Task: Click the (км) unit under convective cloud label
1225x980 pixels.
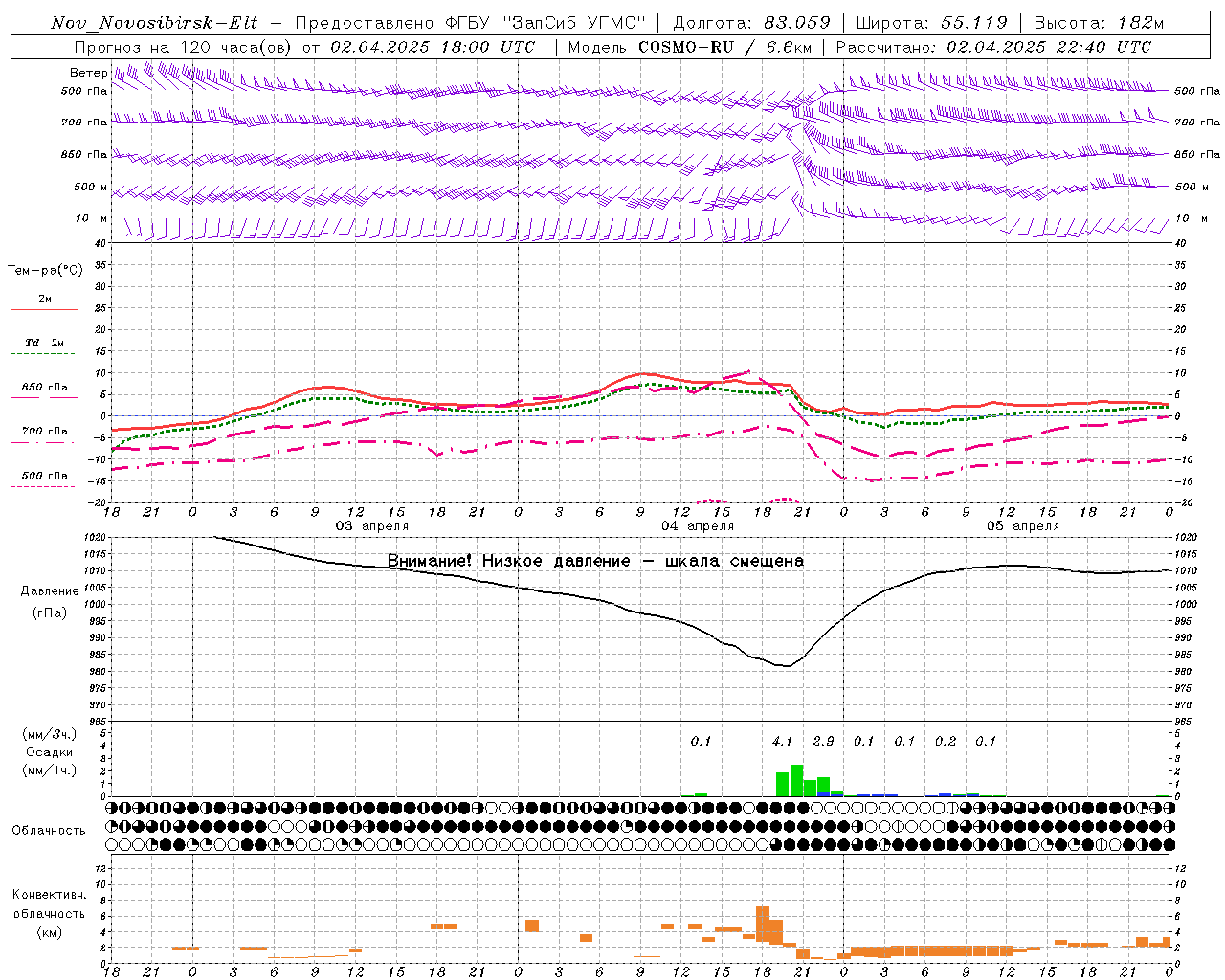Action: [50, 932]
